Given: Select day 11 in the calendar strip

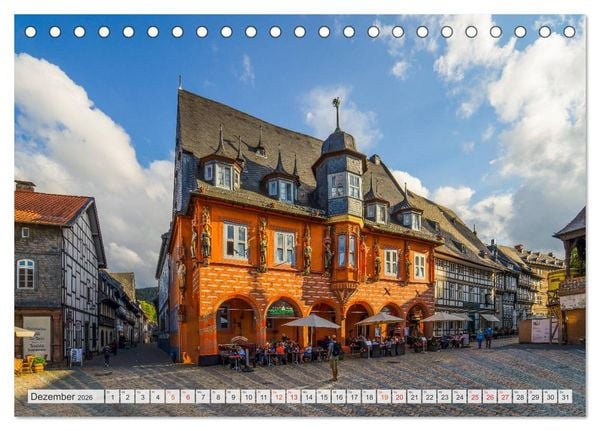Looking at the screenshot, I should click(x=263, y=397).
